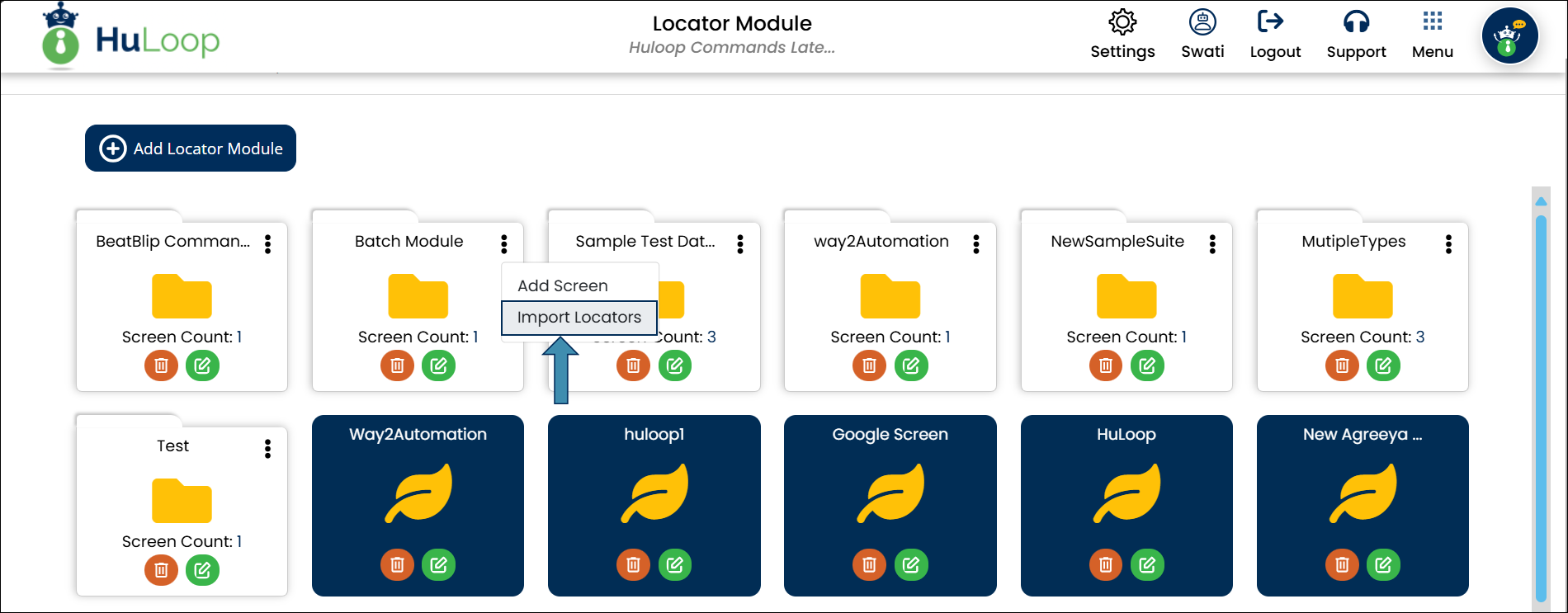
Task: Open the Way2Automation screen leaf
Action: click(418, 493)
